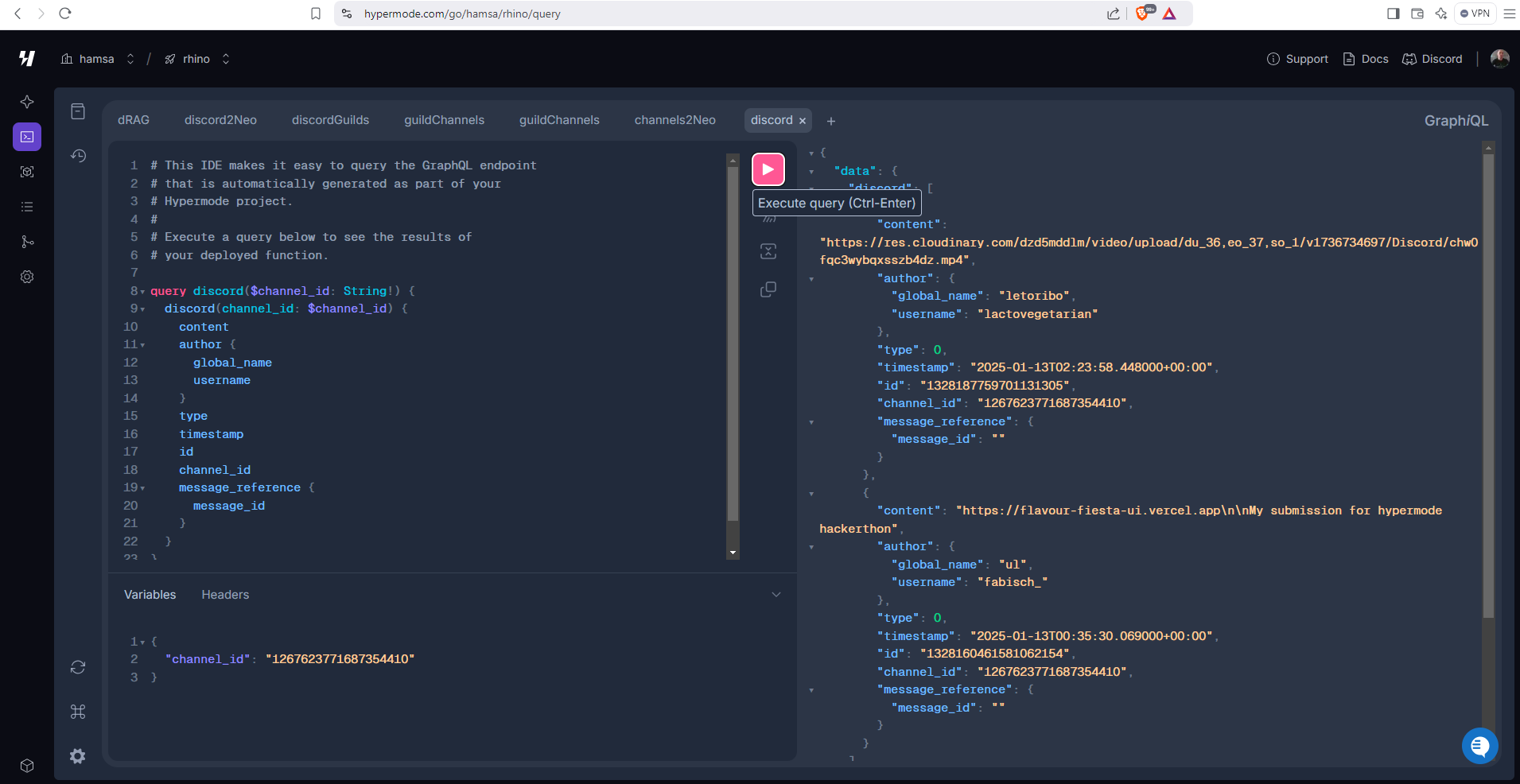This screenshot has height=784, width=1520.
Task: Open the GraphiQL settings dialog
Action: [x=78, y=756]
